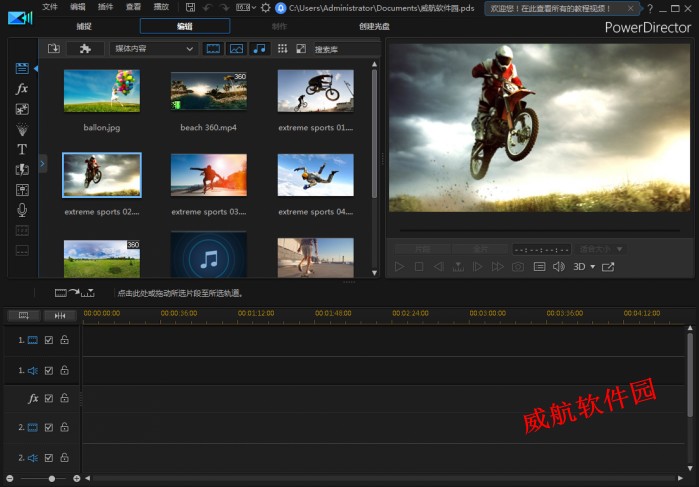Click the timeline zoom slider handle
This screenshot has height=487, width=699.
pos(51,479)
